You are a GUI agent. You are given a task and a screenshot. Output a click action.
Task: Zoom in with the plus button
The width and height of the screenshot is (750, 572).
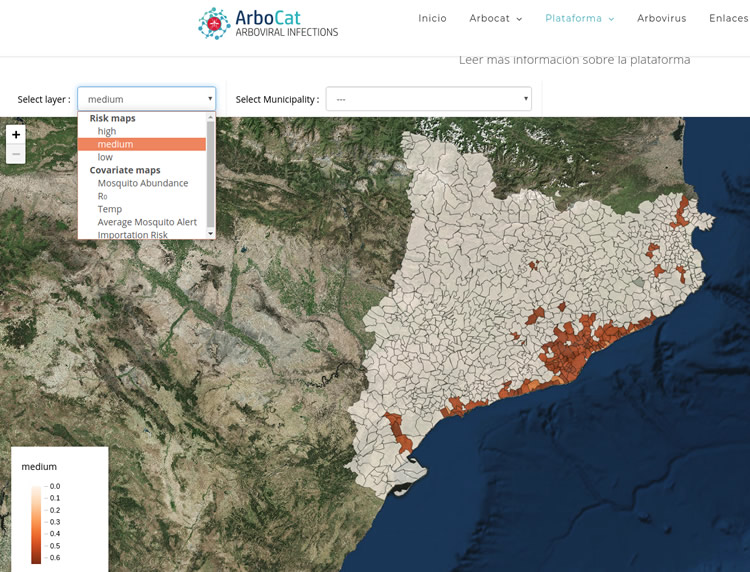16,135
